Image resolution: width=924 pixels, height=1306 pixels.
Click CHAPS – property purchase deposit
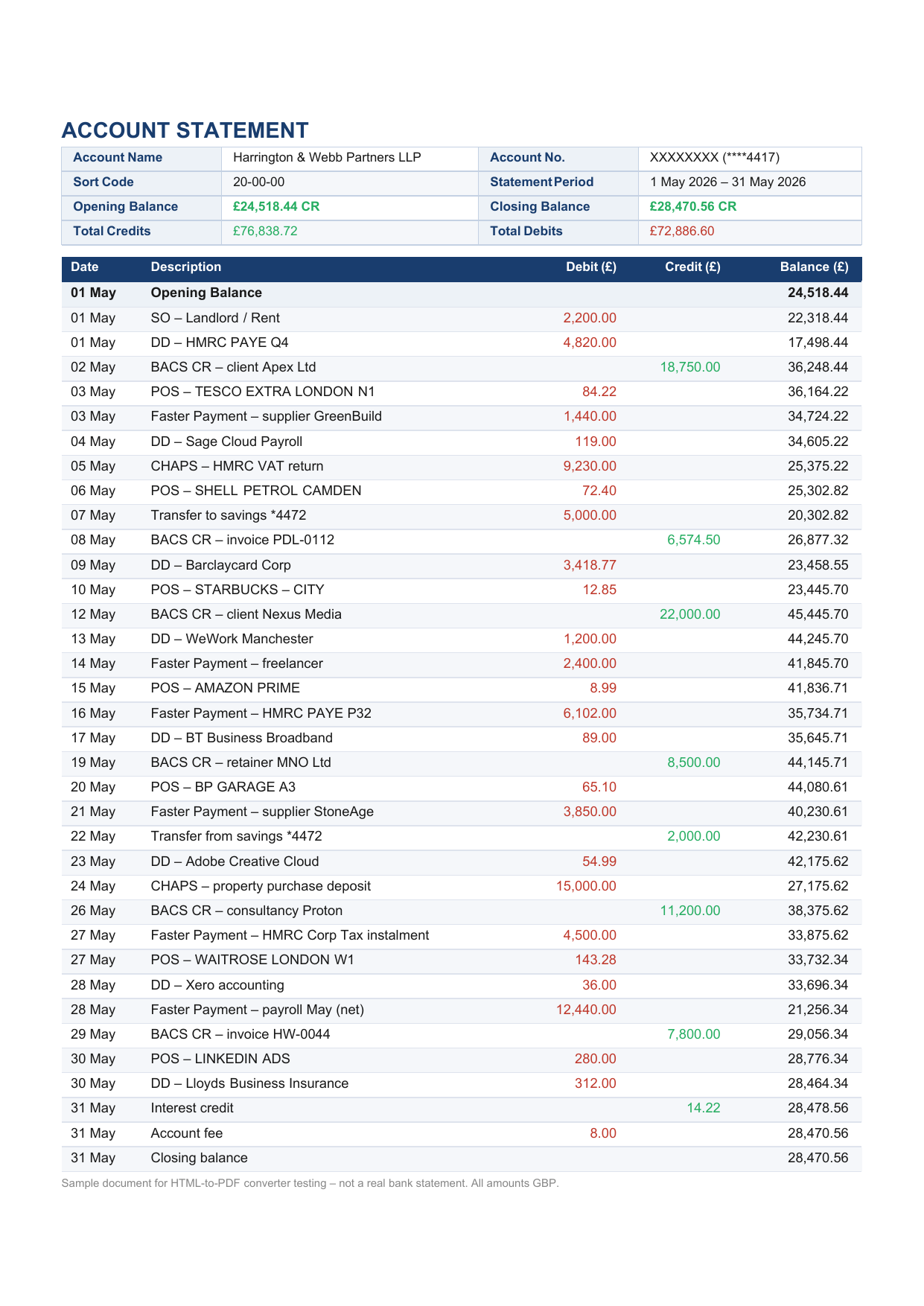coord(261,886)
